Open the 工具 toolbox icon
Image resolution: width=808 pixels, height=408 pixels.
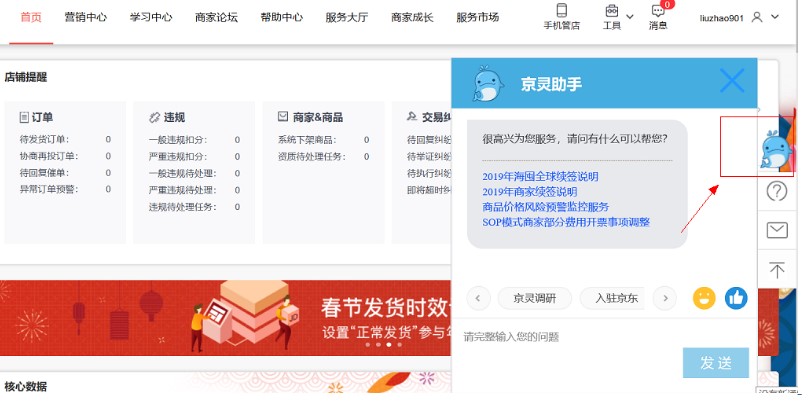tap(612, 10)
